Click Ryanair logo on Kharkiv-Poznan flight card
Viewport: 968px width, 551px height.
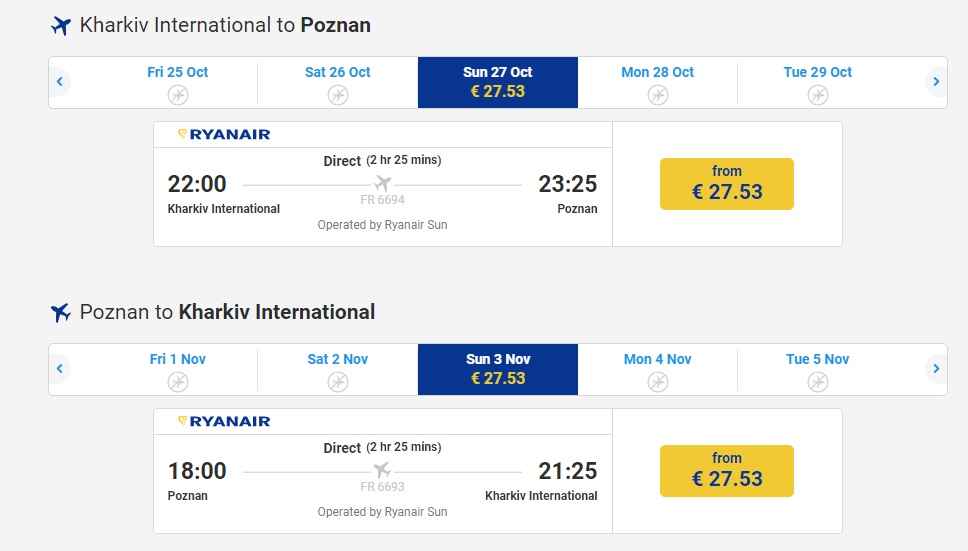click(224, 134)
